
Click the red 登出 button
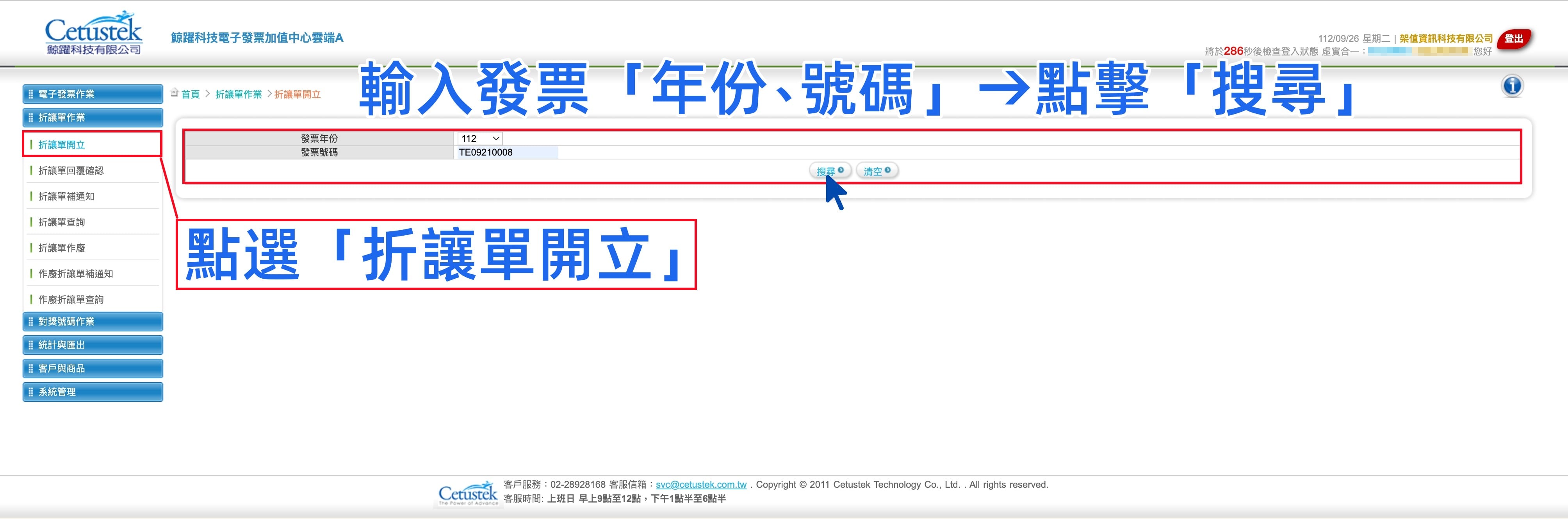[x=1514, y=39]
